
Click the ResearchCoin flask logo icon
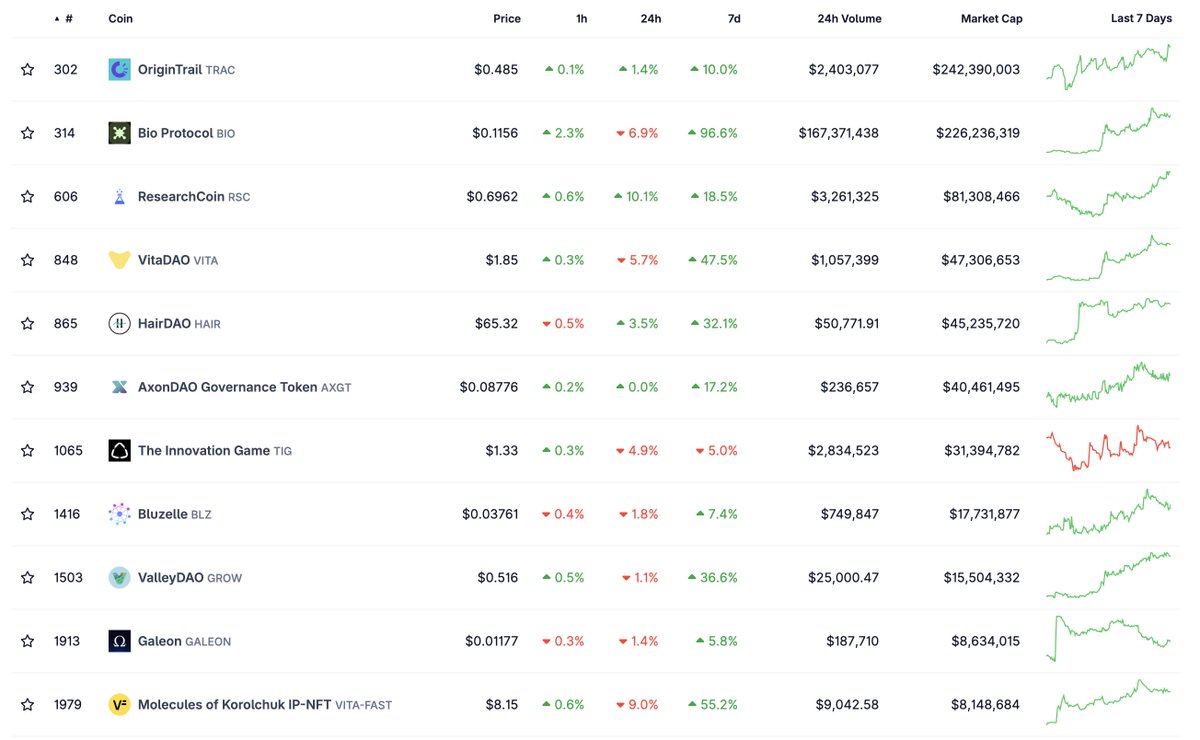click(x=119, y=197)
